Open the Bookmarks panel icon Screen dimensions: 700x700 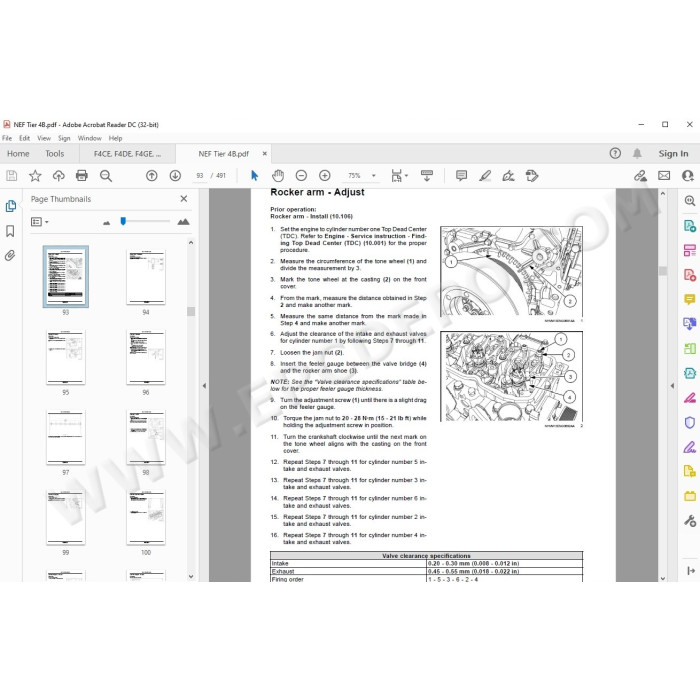pyautogui.click(x=10, y=231)
